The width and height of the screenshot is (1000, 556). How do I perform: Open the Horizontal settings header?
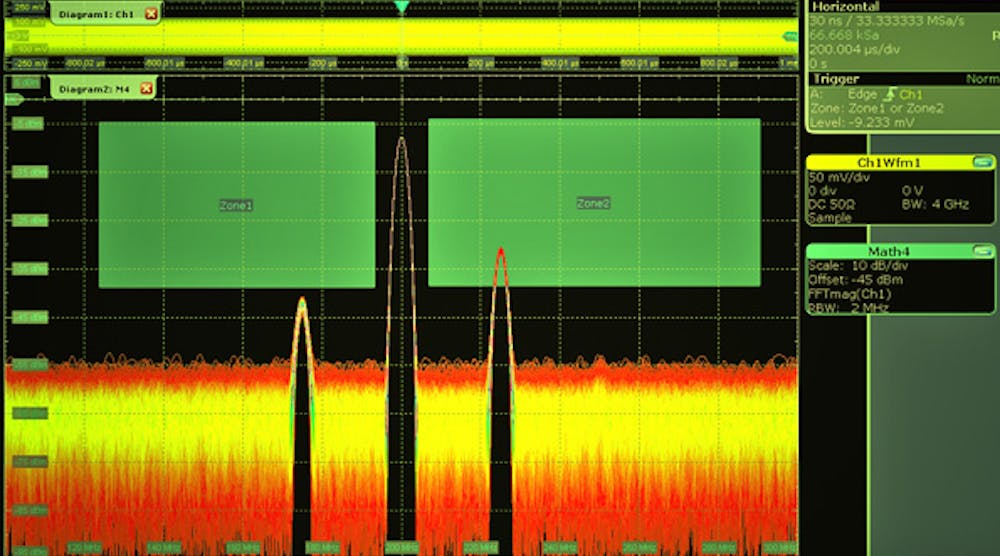coord(845,6)
